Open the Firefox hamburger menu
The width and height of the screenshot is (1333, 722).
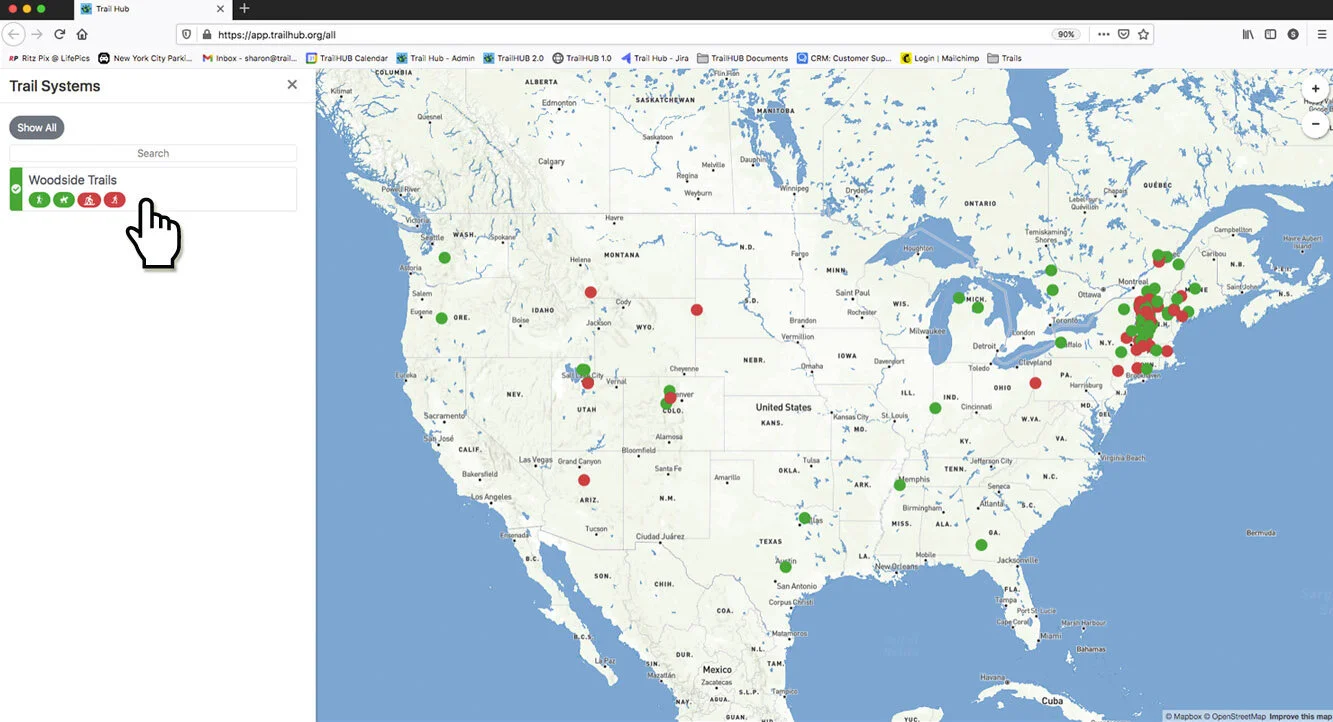tap(1322, 34)
